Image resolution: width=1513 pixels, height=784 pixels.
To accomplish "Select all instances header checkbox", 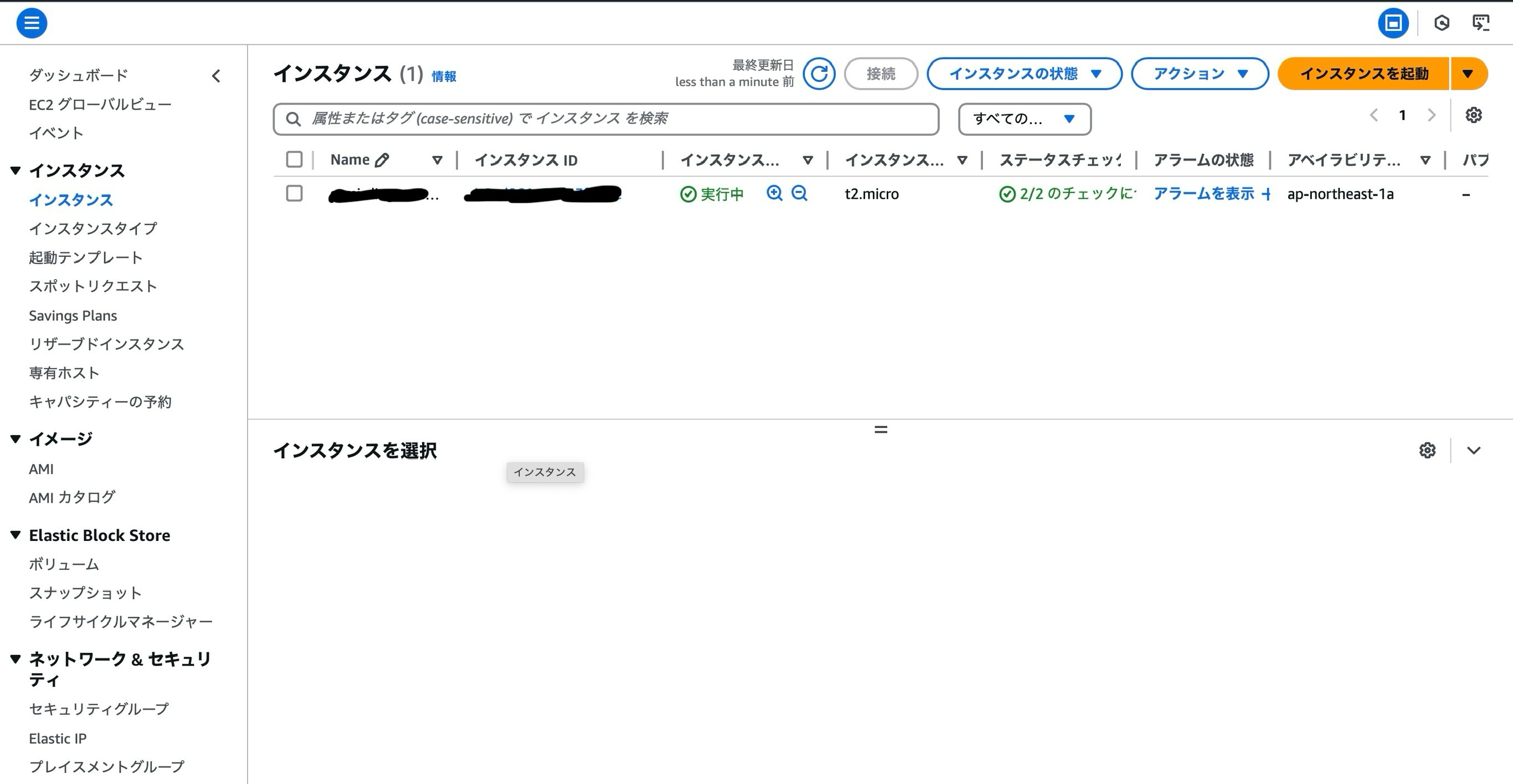I will (294, 159).
